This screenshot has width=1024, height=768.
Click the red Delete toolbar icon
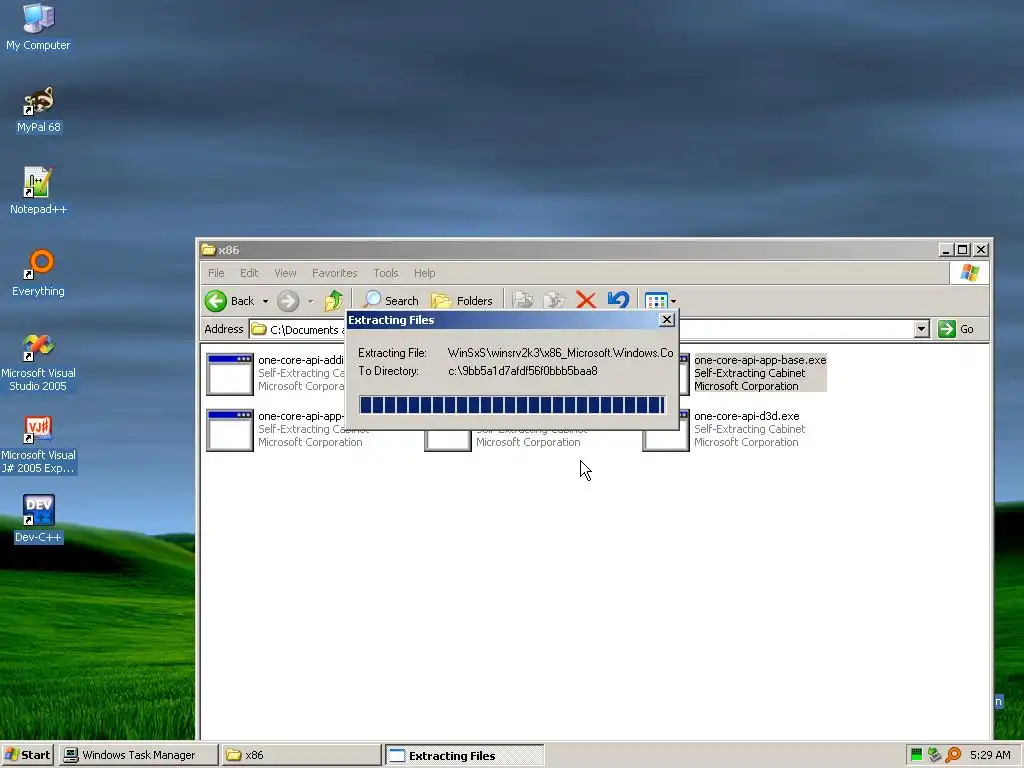click(x=586, y=300)
